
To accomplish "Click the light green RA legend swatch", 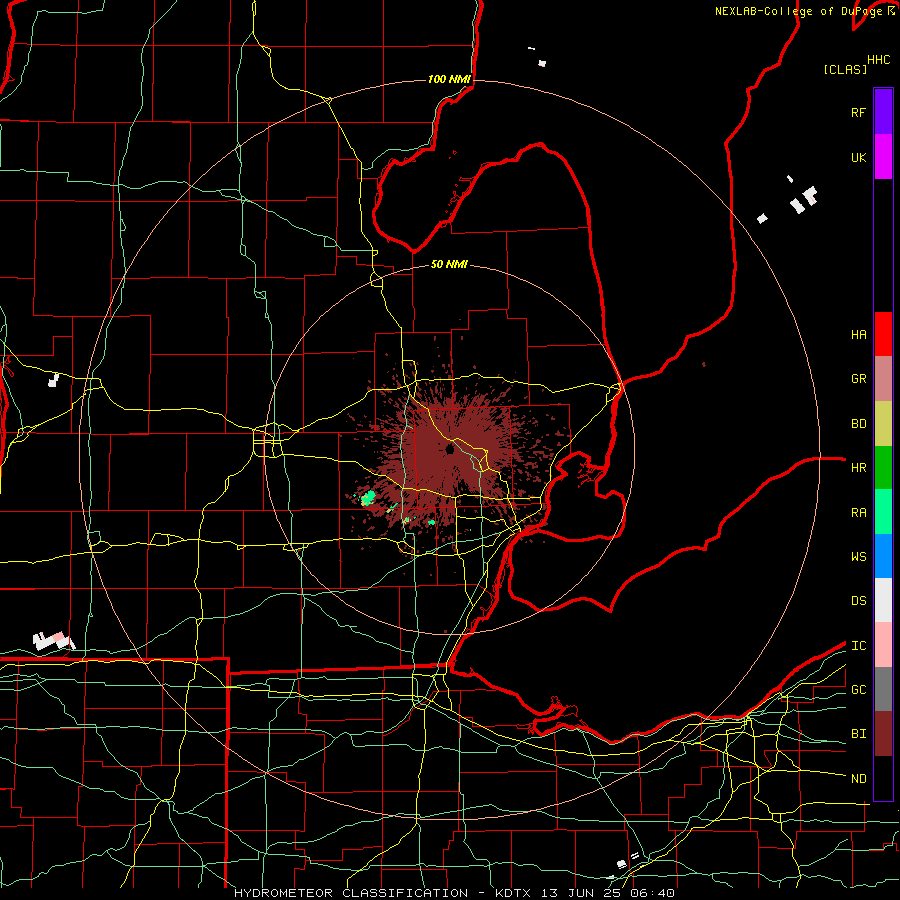I will 883,512.
